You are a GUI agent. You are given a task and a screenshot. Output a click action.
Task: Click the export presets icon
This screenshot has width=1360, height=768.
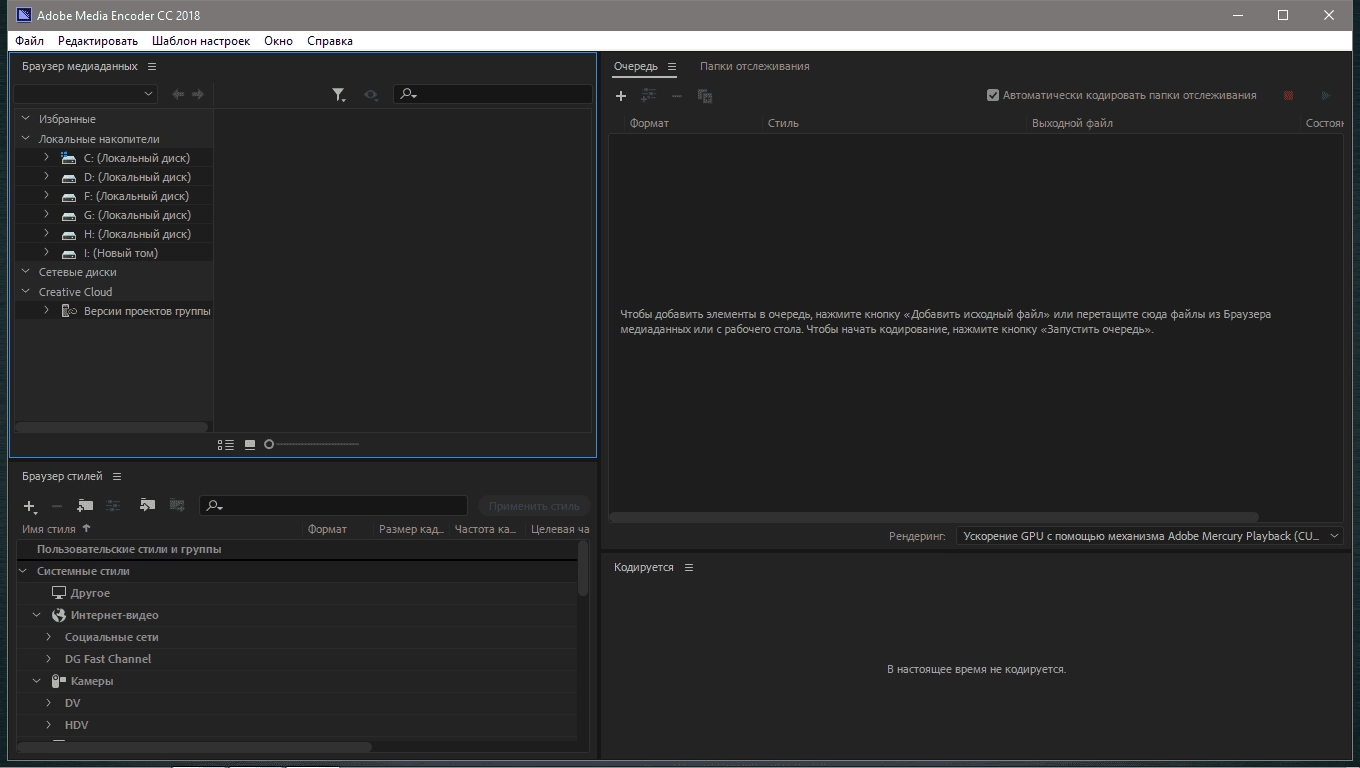(x=177, y=505)
